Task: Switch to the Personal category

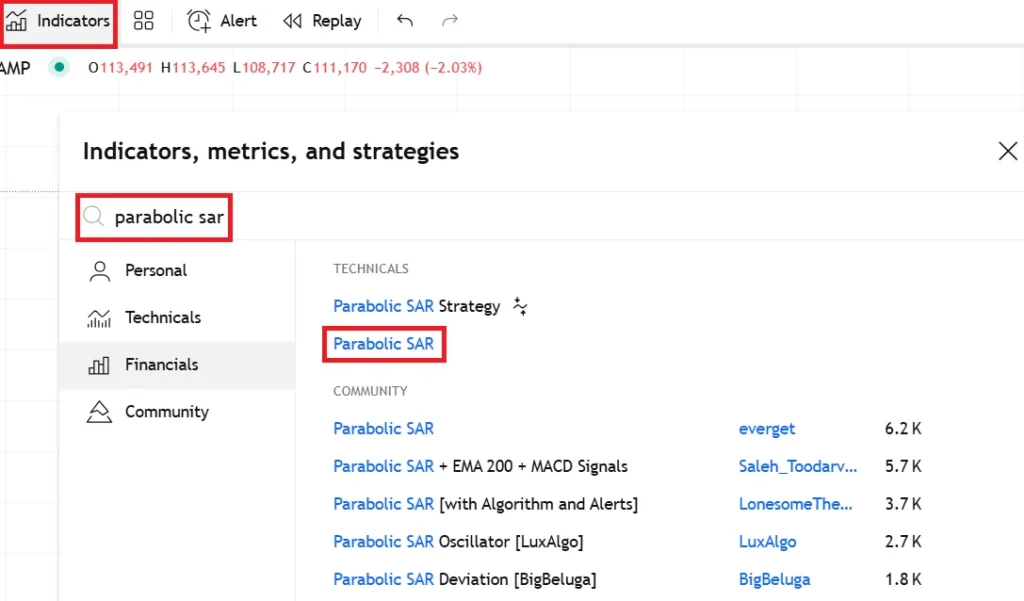Action: (x=155, y=270)
